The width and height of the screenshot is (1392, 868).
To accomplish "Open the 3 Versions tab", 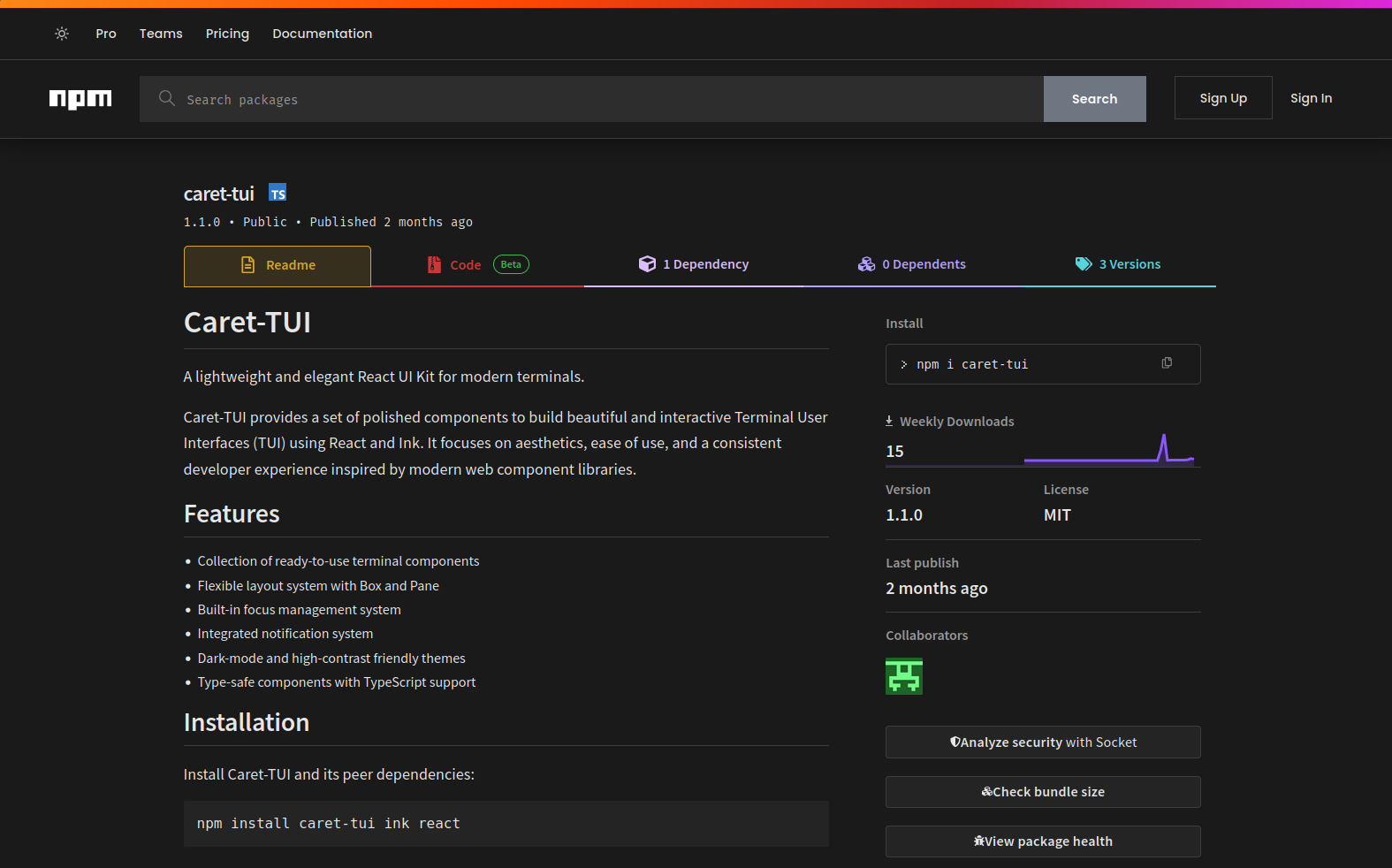I will point(1118,265).
